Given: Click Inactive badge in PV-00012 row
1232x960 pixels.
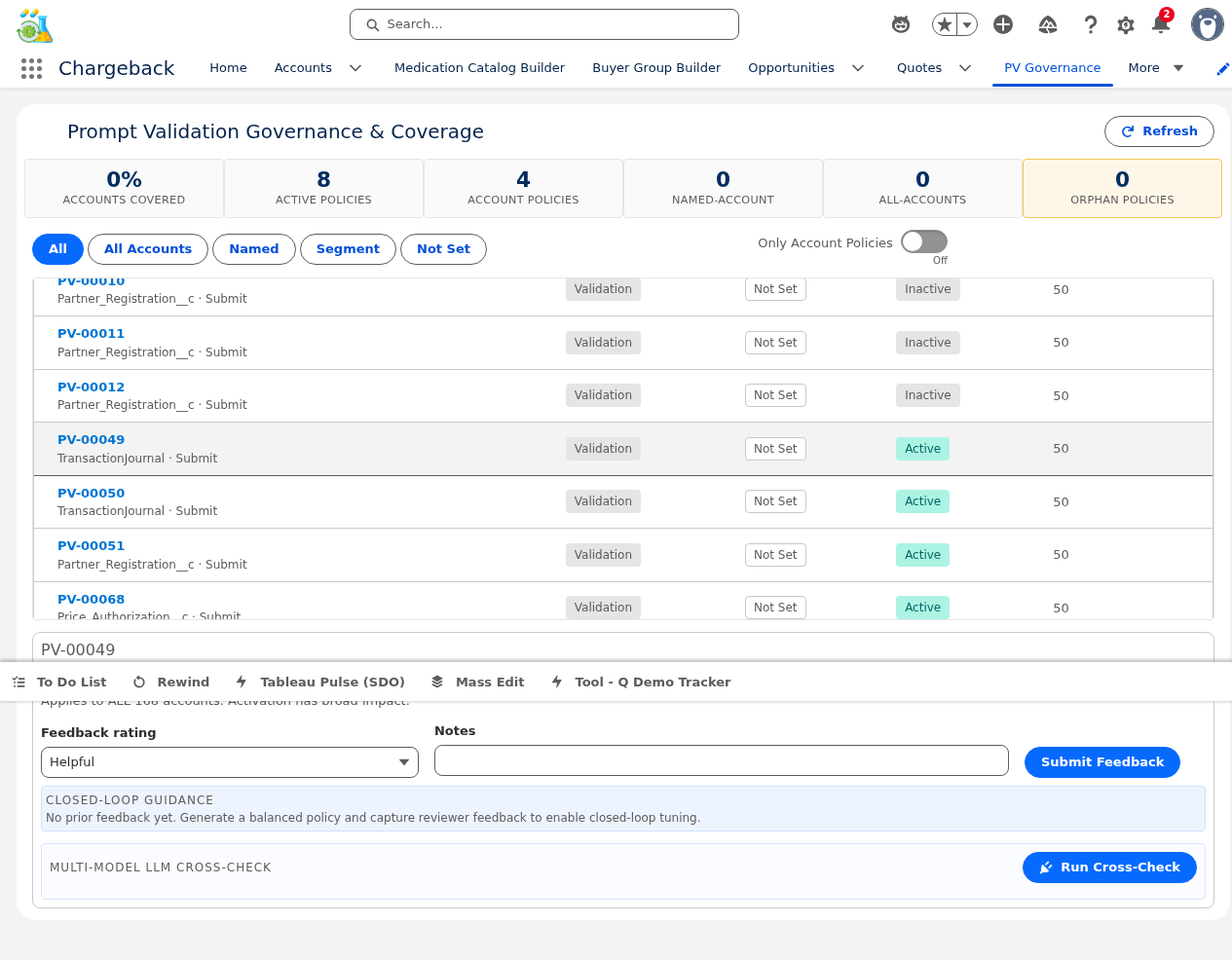Looking at the screenshot, I should click(927, 395).
